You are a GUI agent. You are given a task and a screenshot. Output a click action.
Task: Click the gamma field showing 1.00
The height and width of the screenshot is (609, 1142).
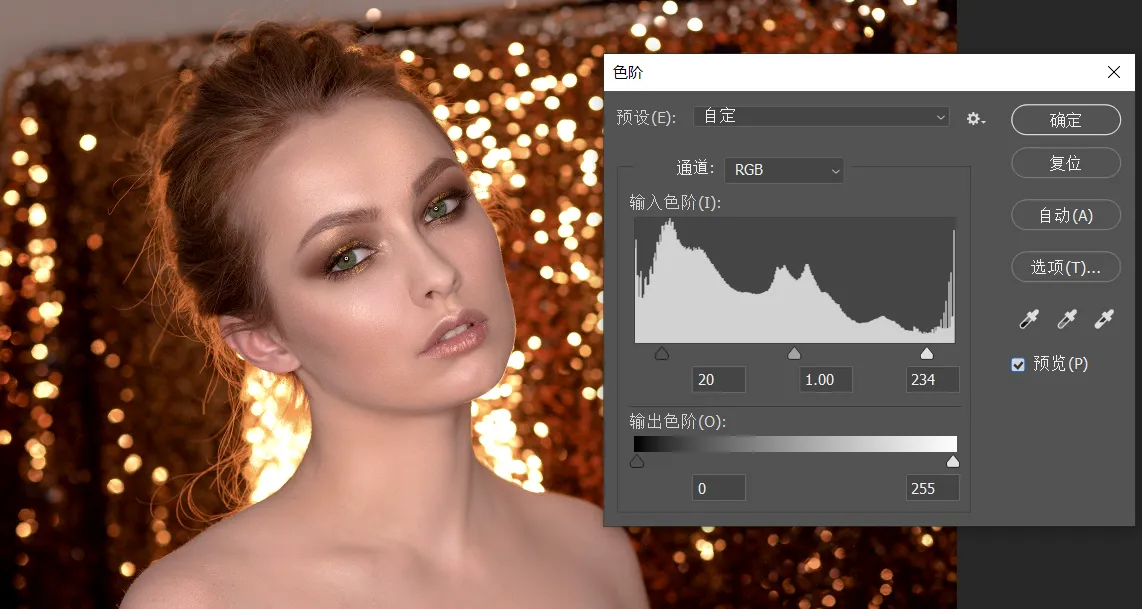click(x=825, y=380)
